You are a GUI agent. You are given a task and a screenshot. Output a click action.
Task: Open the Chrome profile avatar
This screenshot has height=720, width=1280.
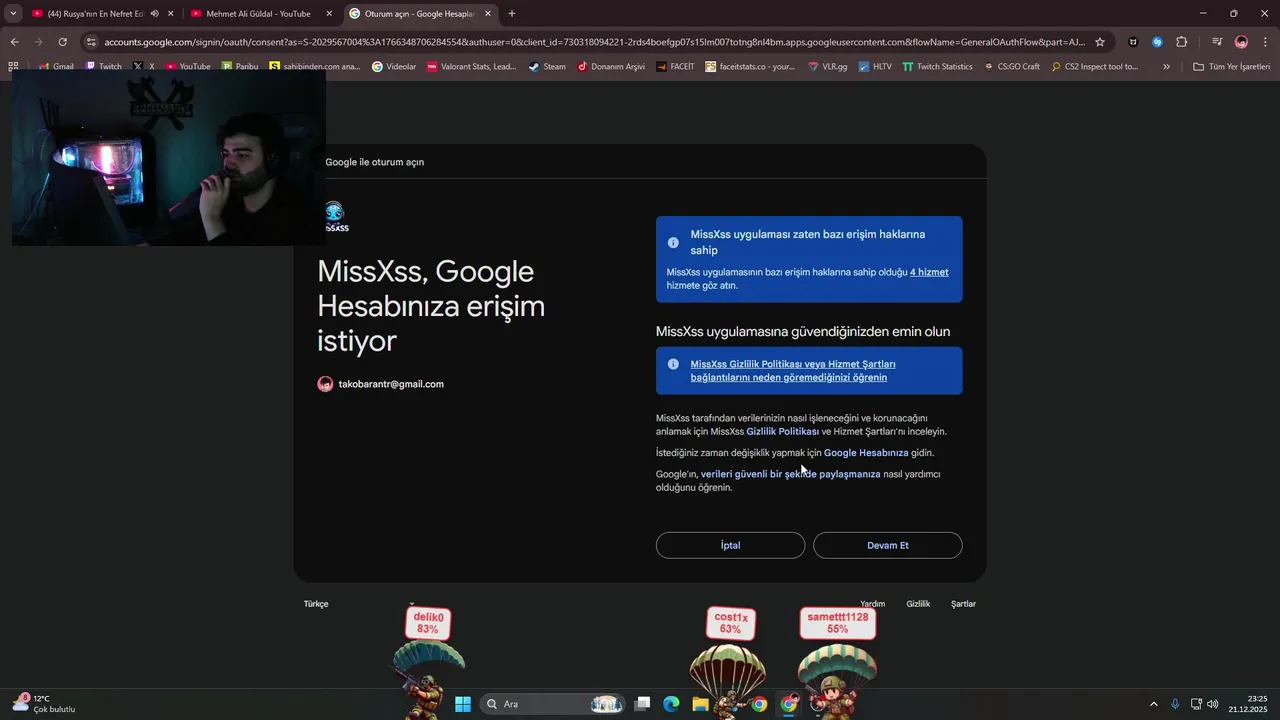point(1241,42)
